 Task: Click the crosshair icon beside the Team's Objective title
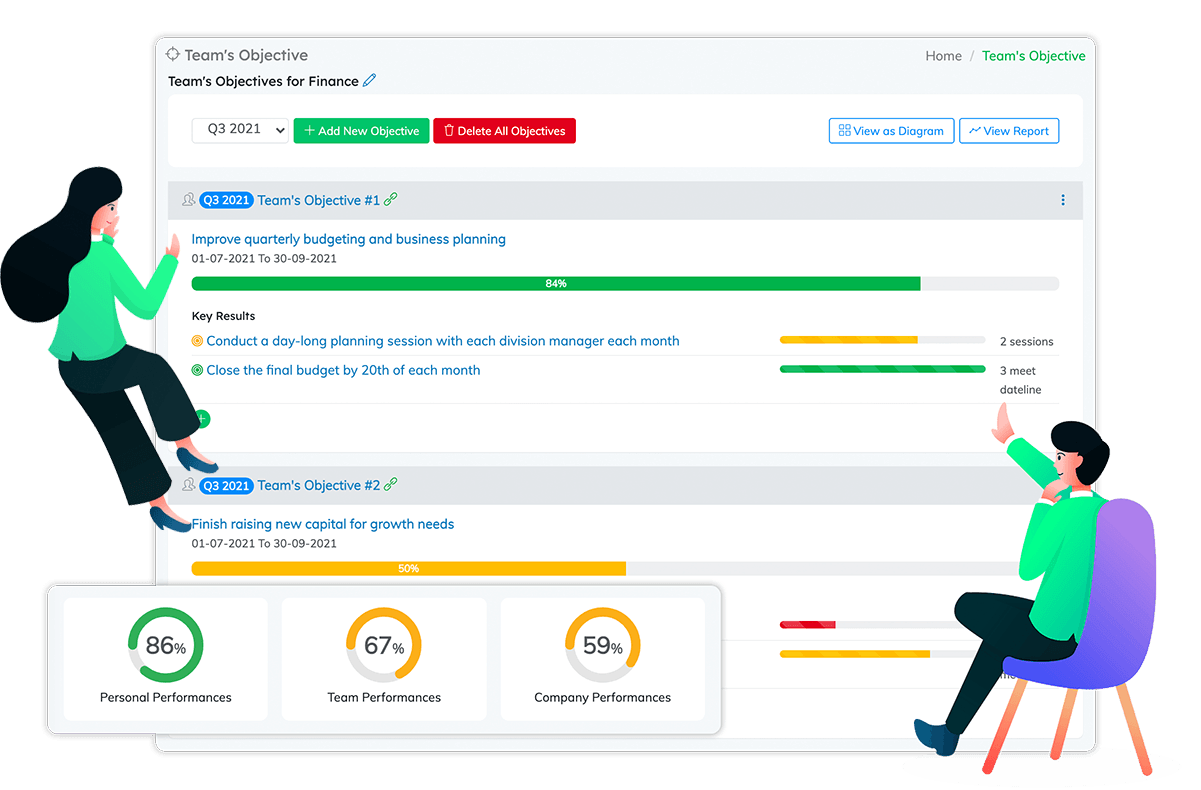(x=173, y=55)
